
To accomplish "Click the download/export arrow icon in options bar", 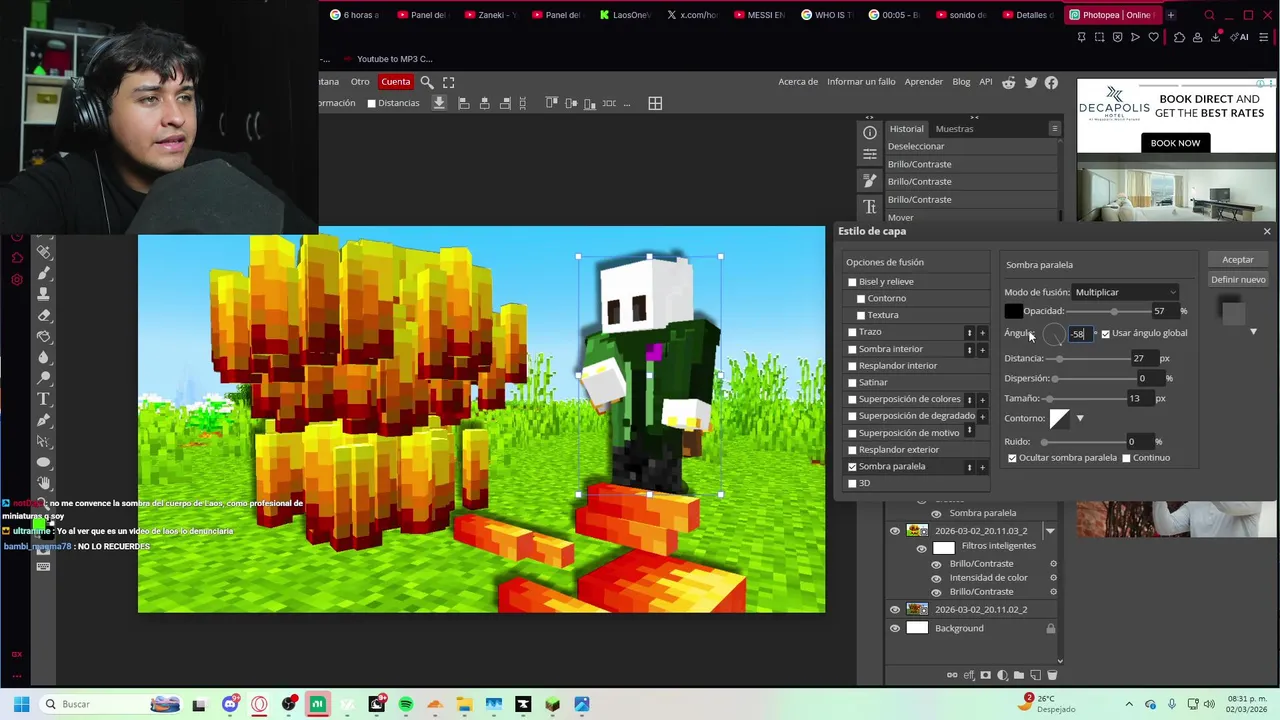I will (x=439, y=103).
